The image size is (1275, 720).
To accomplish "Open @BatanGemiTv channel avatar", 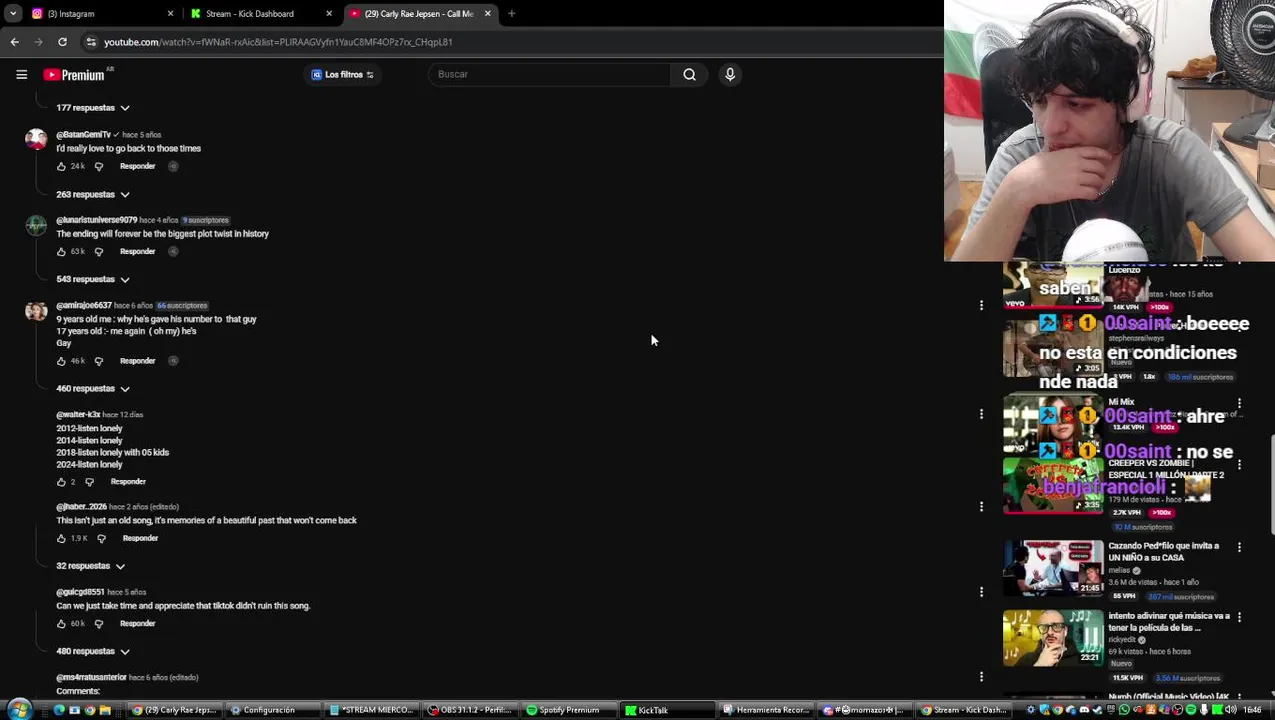I will [36, 140].
